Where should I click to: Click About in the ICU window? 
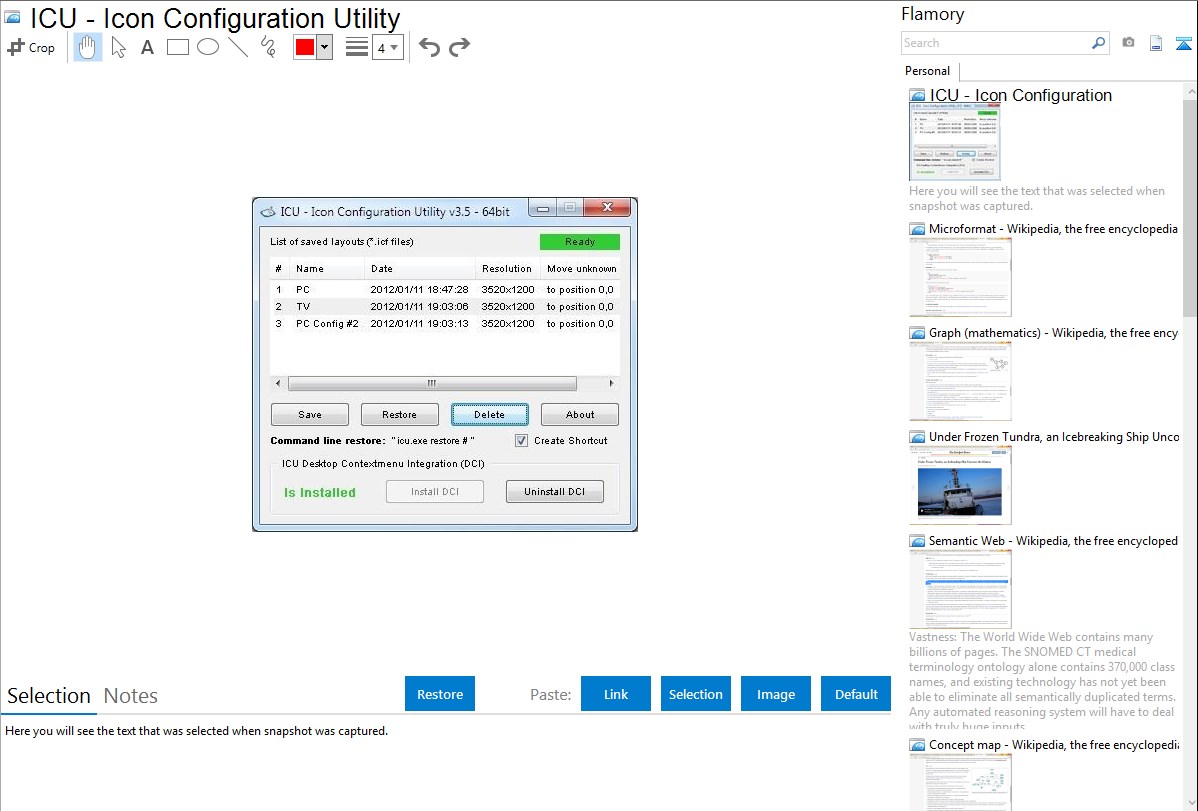[580, 414]
